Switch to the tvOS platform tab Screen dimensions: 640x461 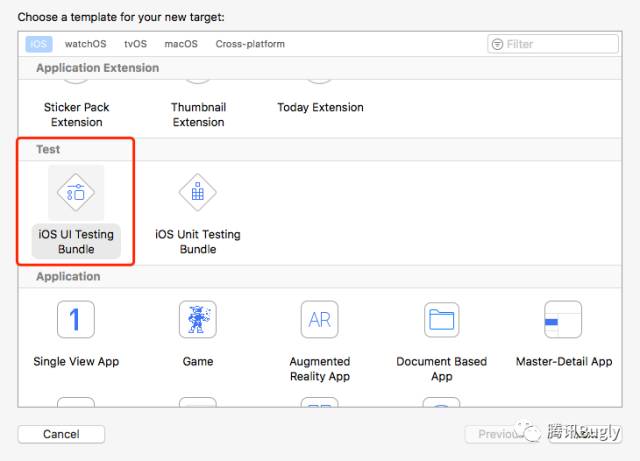tap(136, 44)
